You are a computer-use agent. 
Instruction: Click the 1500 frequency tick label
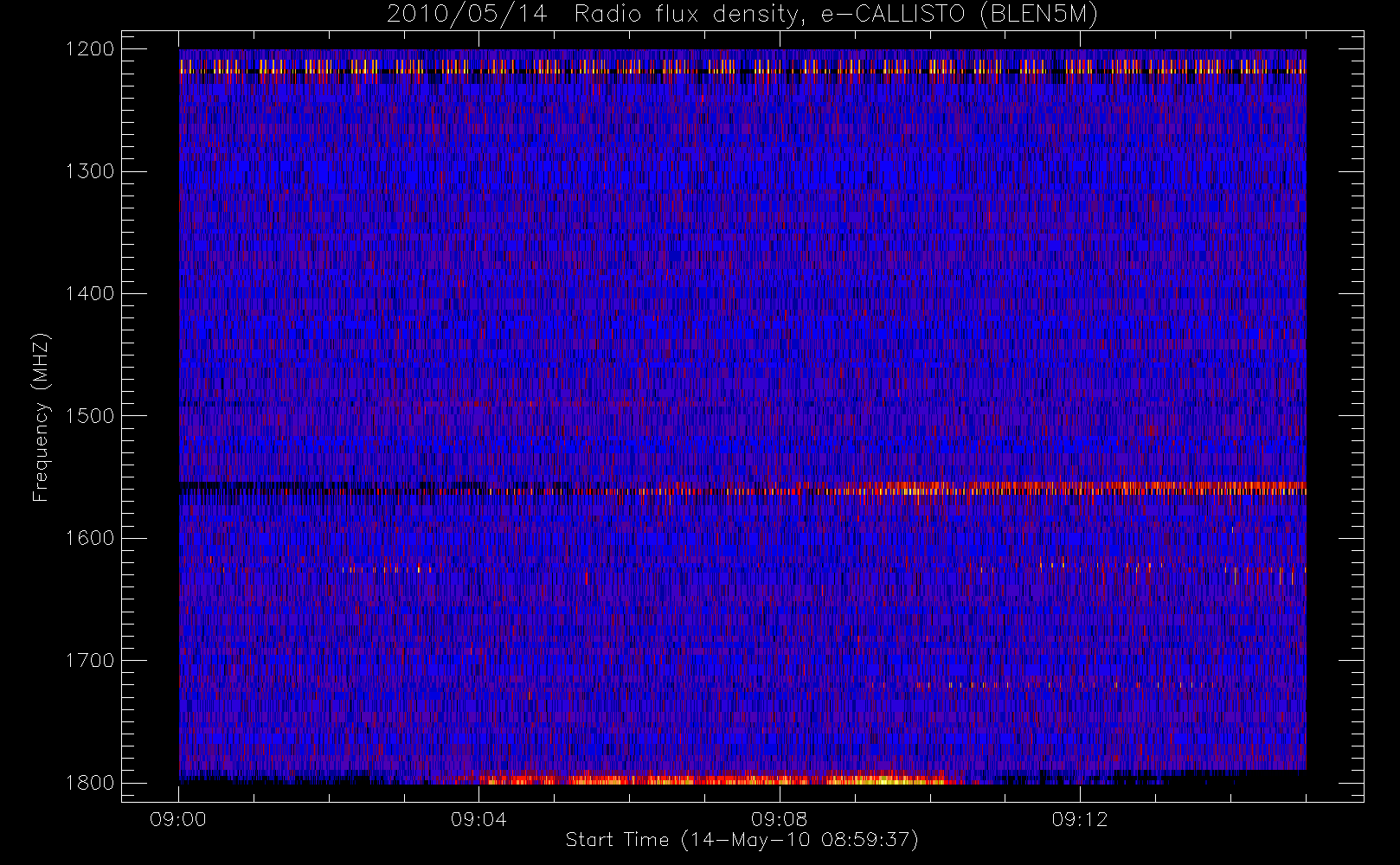(90, 416)
